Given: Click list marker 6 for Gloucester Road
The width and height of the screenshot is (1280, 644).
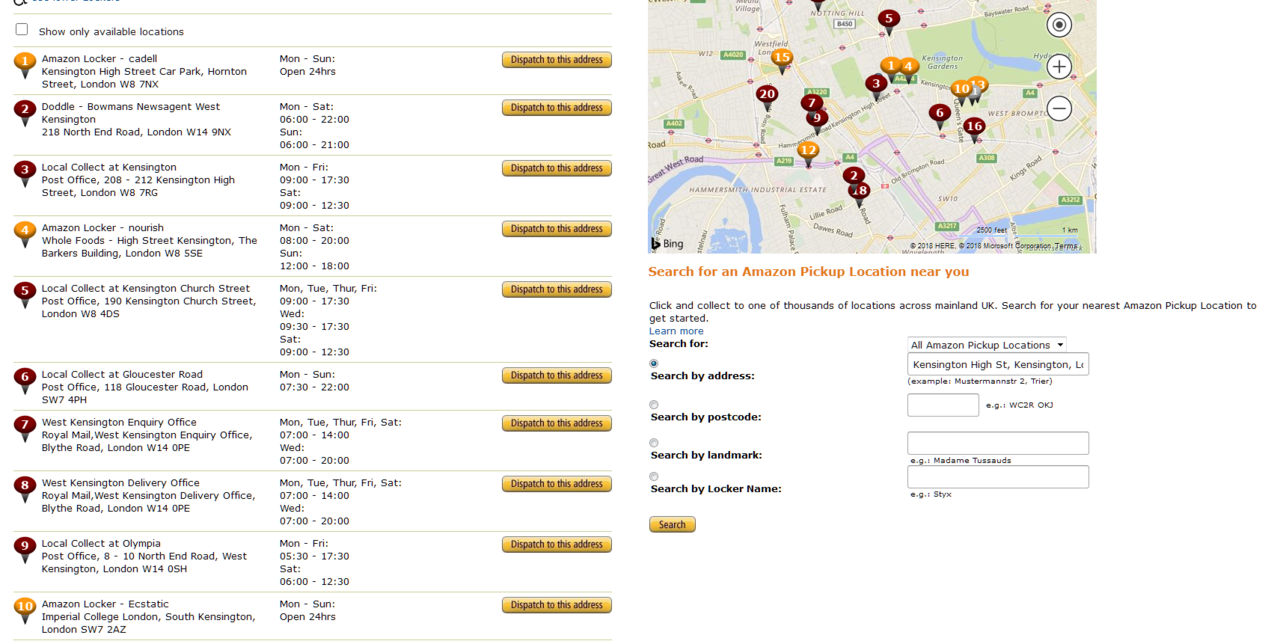Looking at the screenshot, I should click(x=25, y=380).
